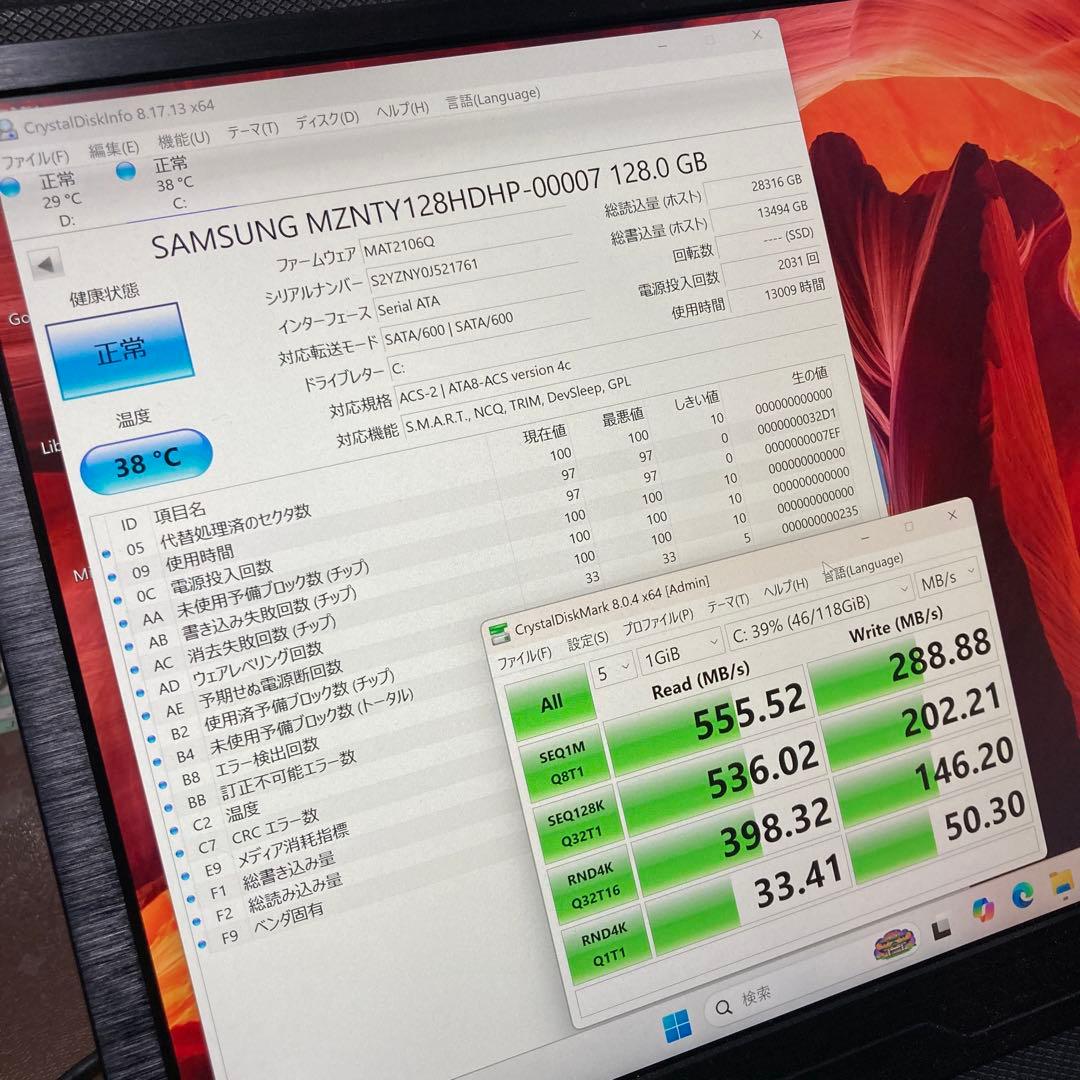The width and height of the screenshot is (1080, 1080).
Task: Run all benchmarks with the All button
Action: click(x=551, y=704)
